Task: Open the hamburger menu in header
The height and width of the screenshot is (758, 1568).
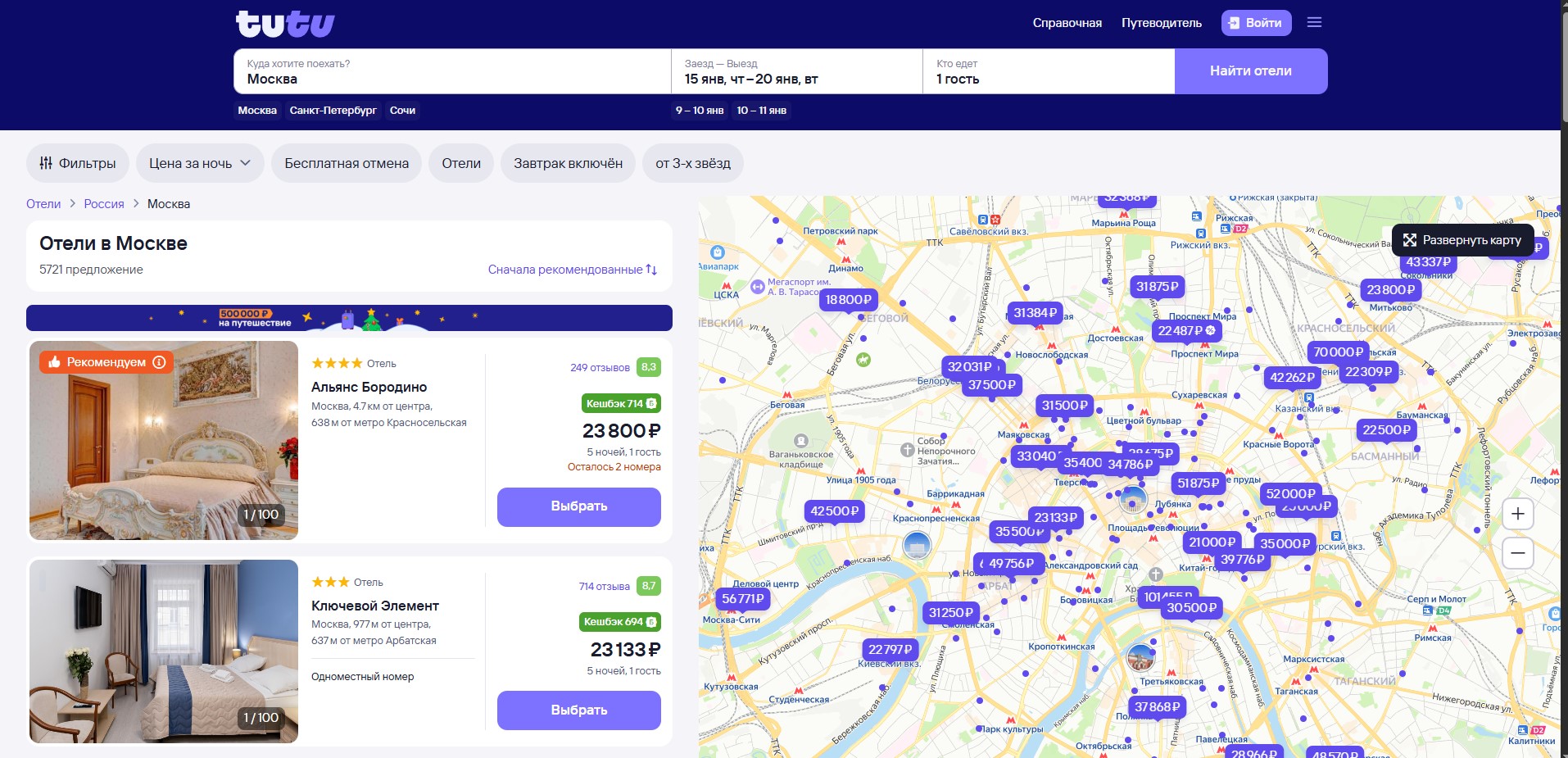Action: coord(1314,23)
